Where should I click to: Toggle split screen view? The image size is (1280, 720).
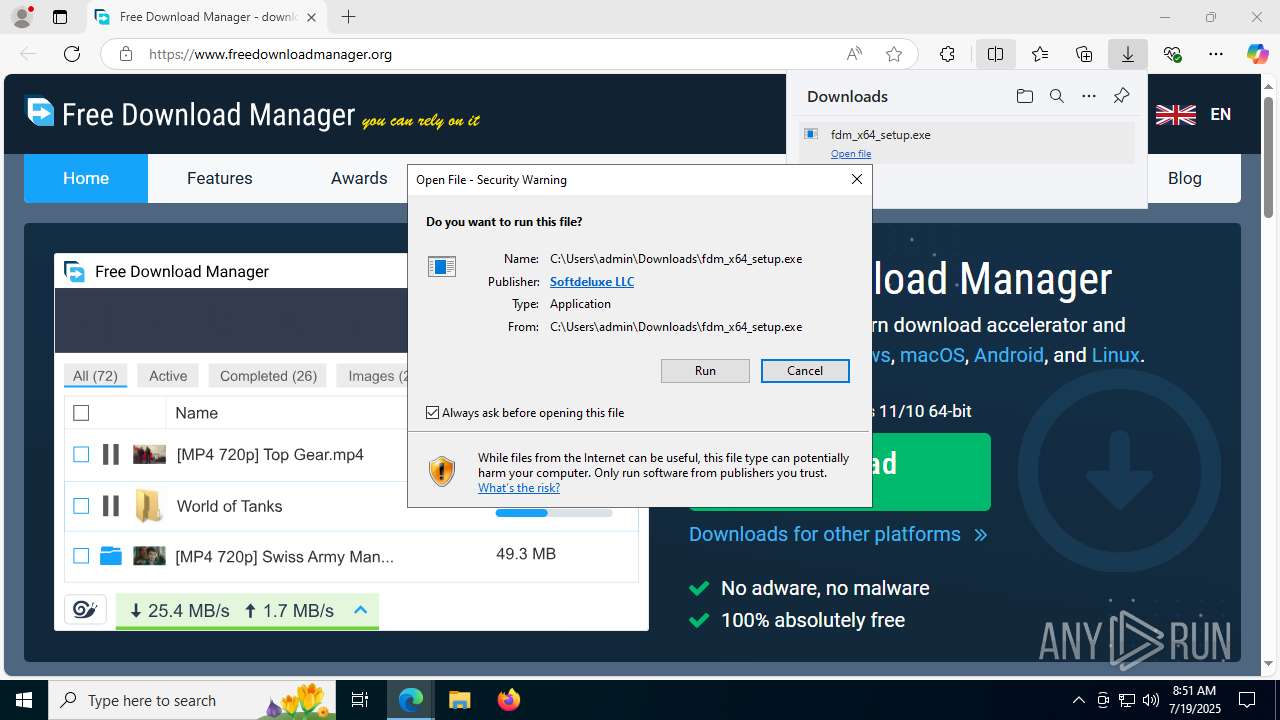pos(995,54)
